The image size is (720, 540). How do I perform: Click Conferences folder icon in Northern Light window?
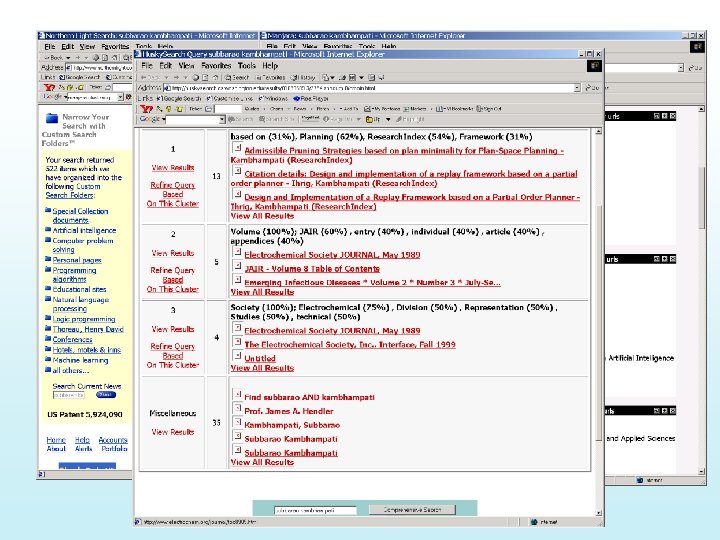tap(48, 339)
